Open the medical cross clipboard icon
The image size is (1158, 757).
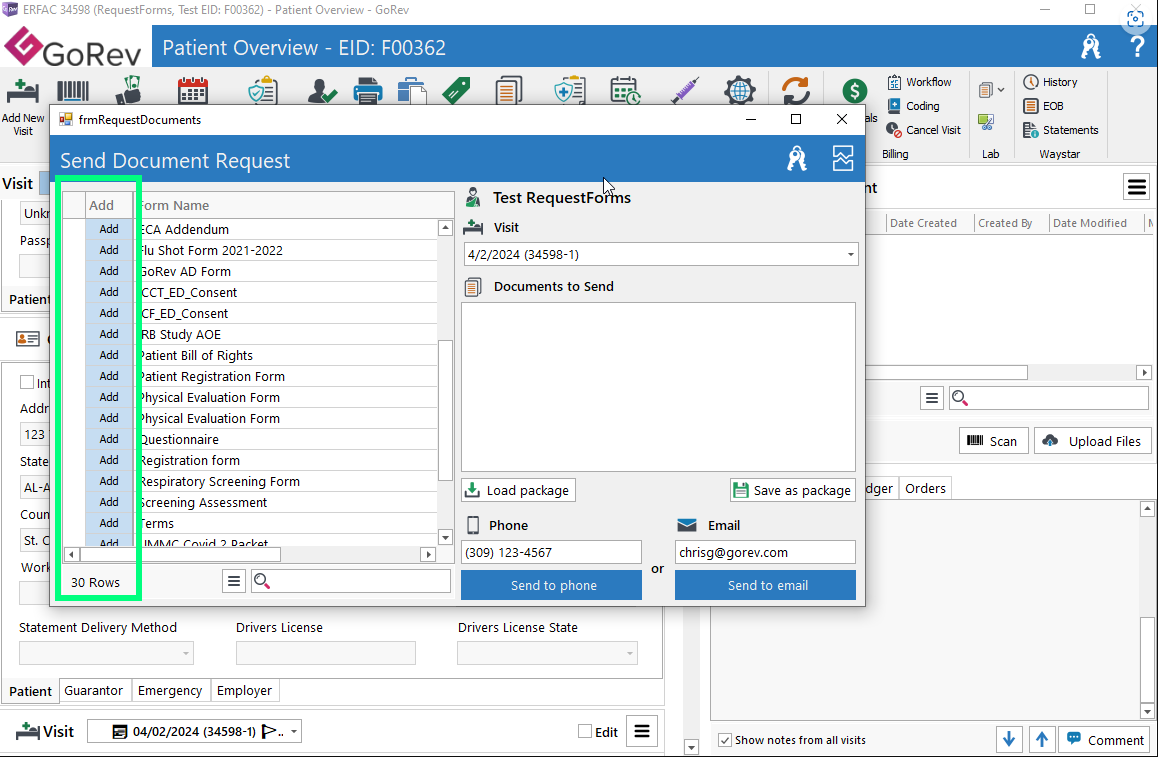(569, 91)
